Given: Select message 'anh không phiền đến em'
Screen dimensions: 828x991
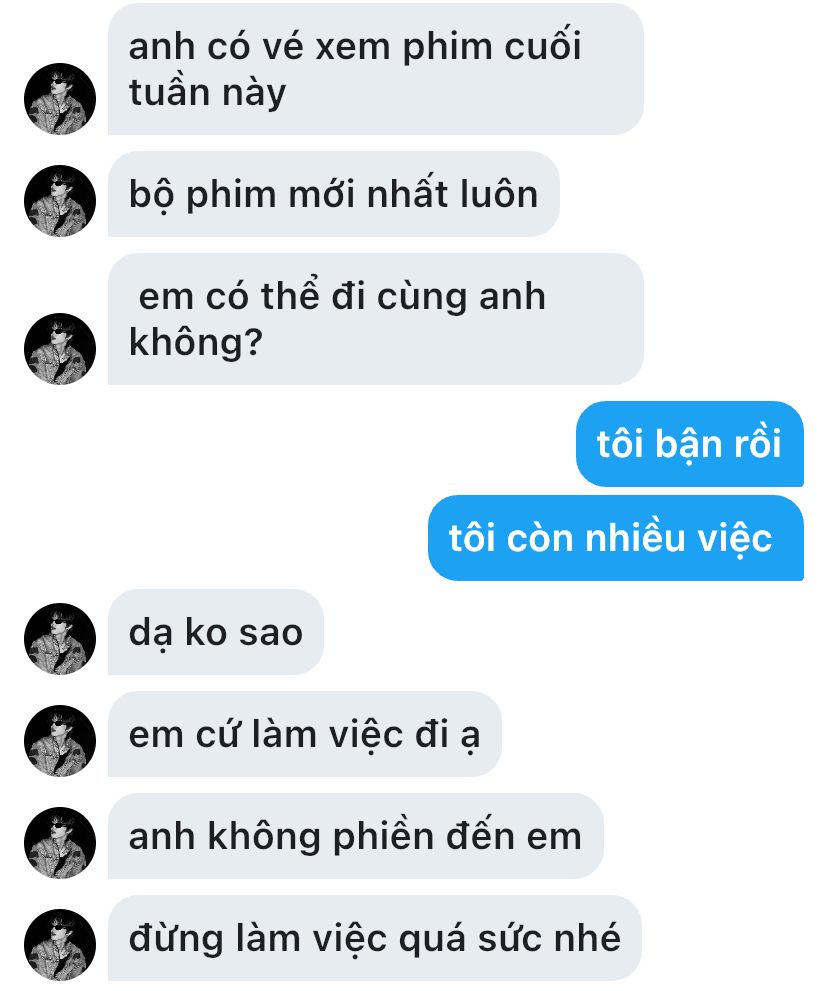Looking at the screenshot, I should (356, 836).
